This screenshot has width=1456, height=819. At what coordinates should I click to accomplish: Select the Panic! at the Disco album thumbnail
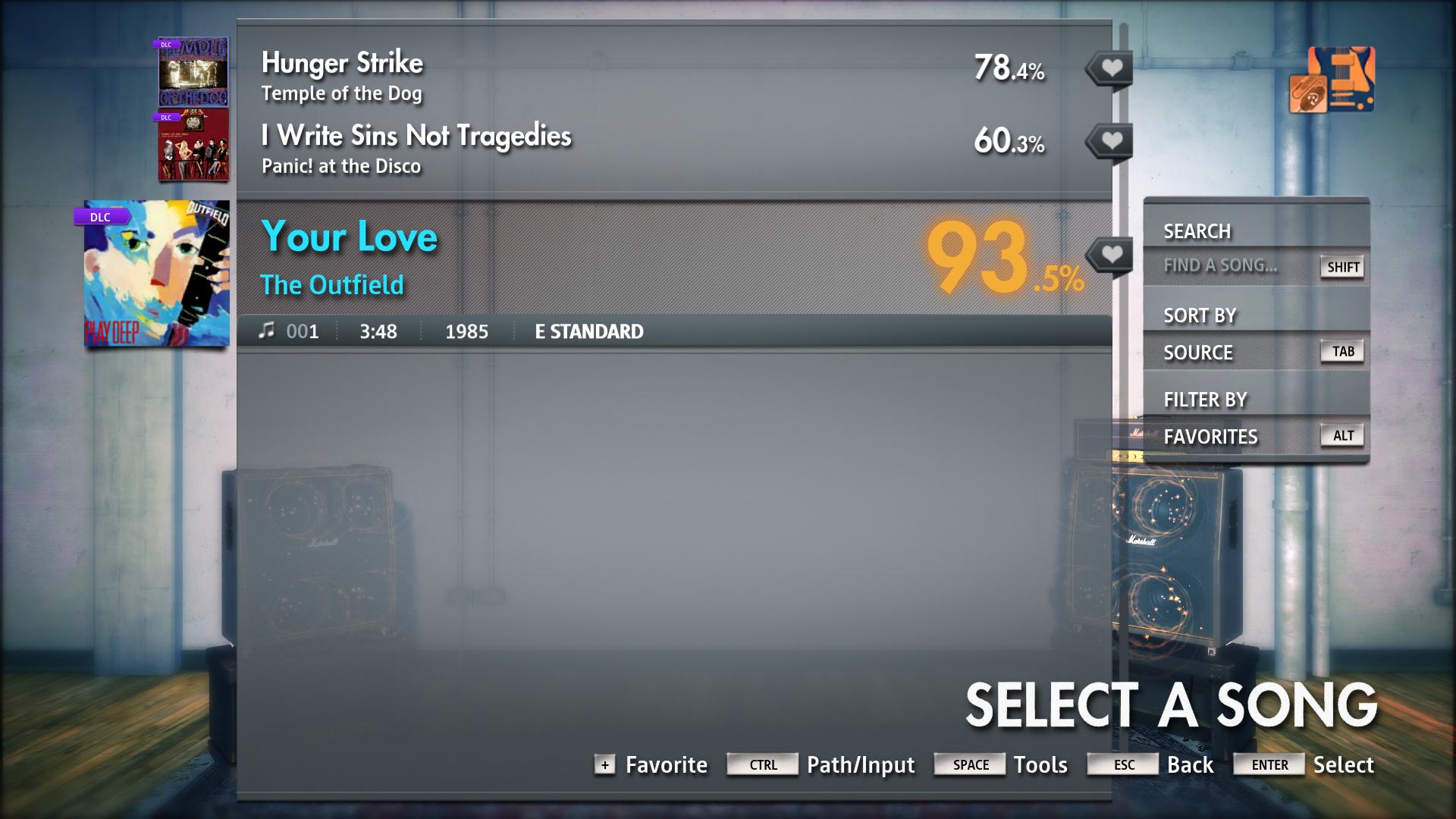point(192,150)
